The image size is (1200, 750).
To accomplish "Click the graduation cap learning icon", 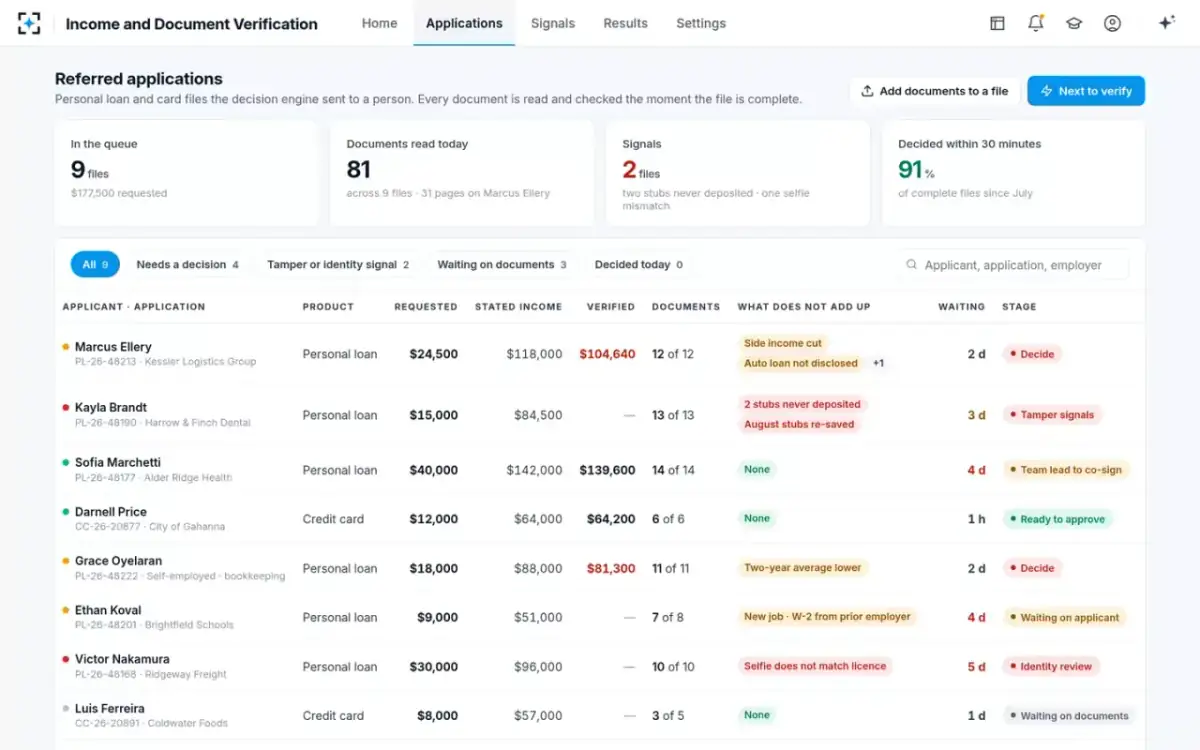I will click(1074, 23).
